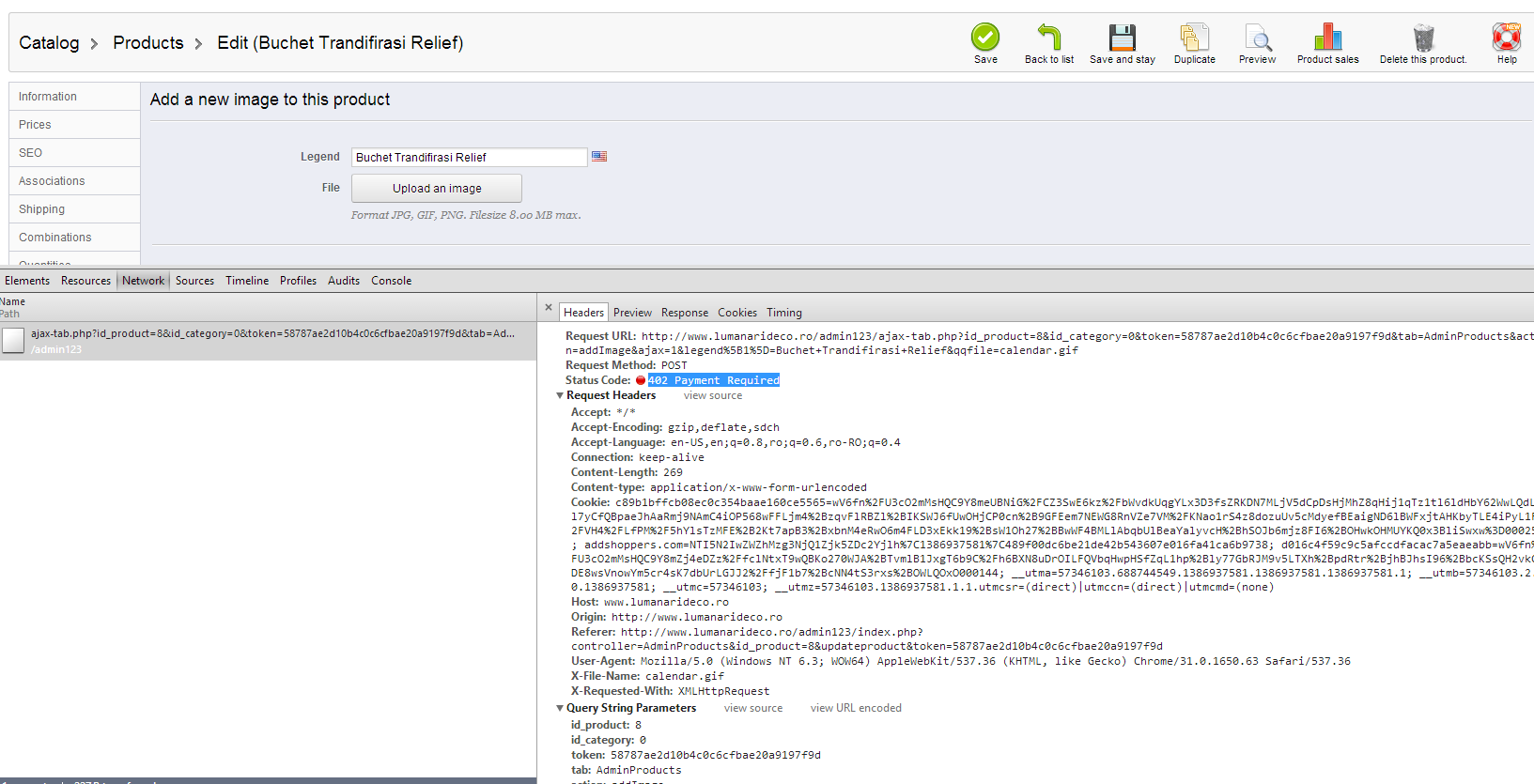Click the Name column header in Network list
The image size is (1534, 784).
pos(13,301)
